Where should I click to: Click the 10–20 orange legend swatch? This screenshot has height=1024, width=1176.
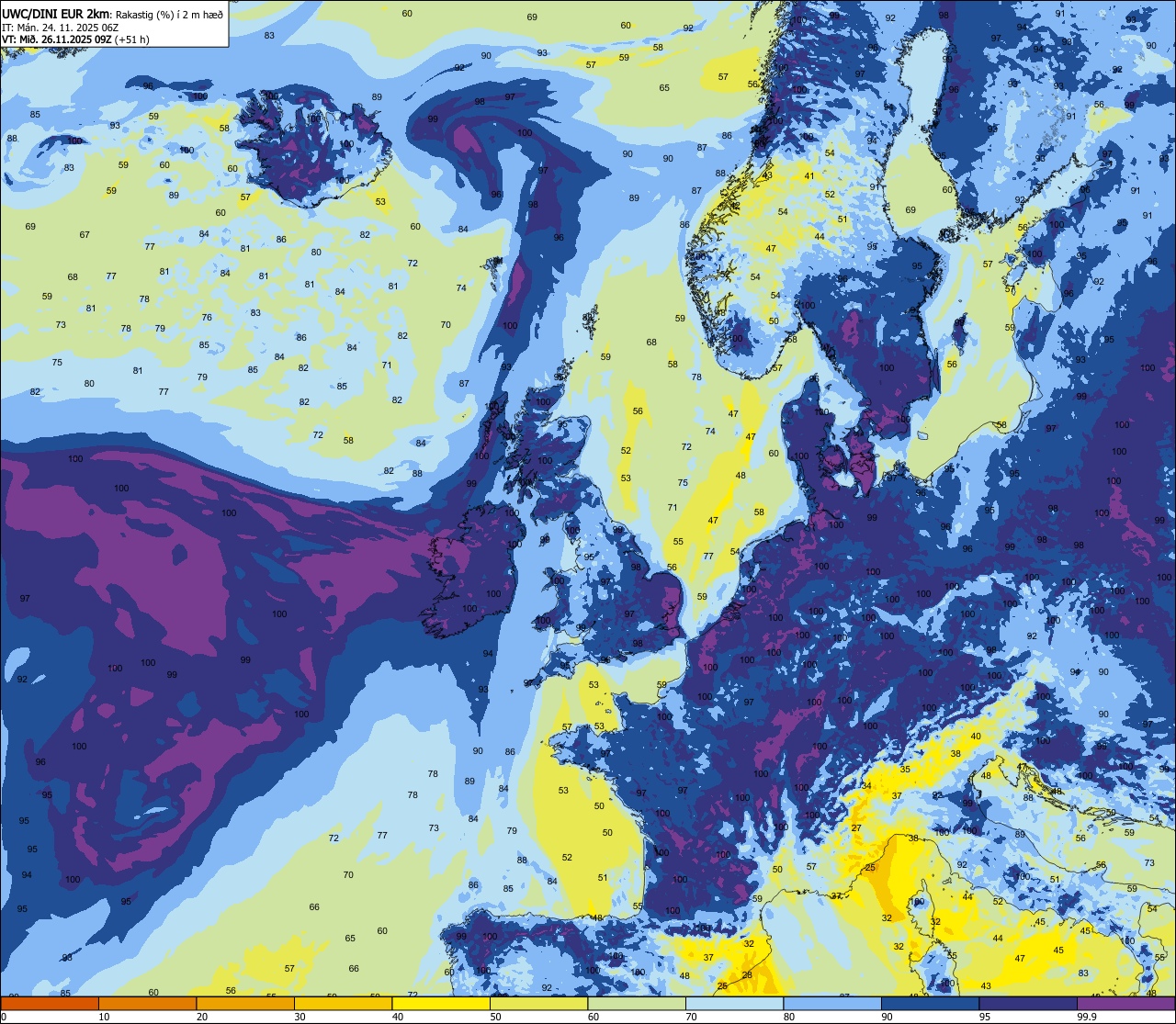[147, 1003]
